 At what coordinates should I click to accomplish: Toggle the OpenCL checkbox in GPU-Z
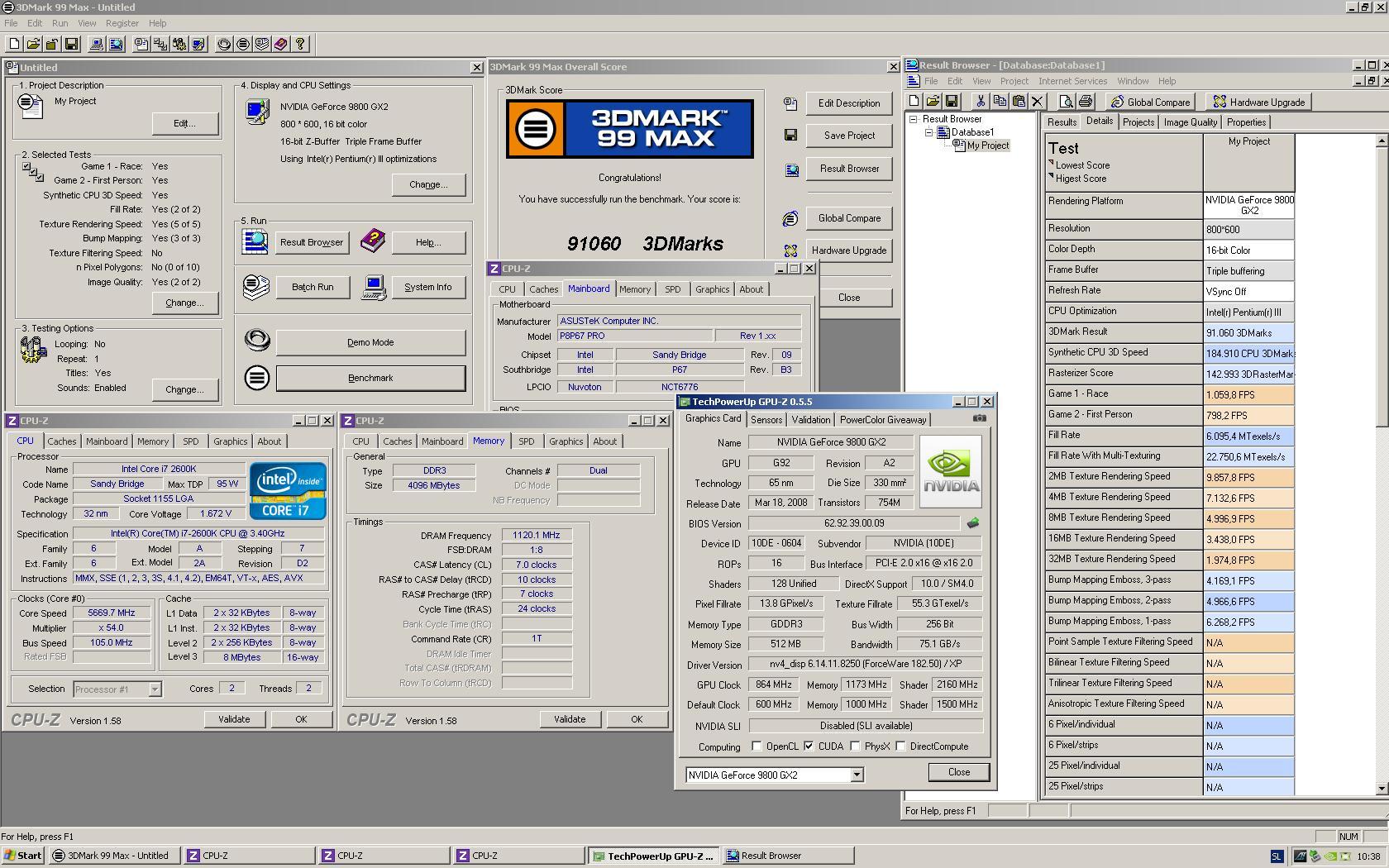pos(757,746)
